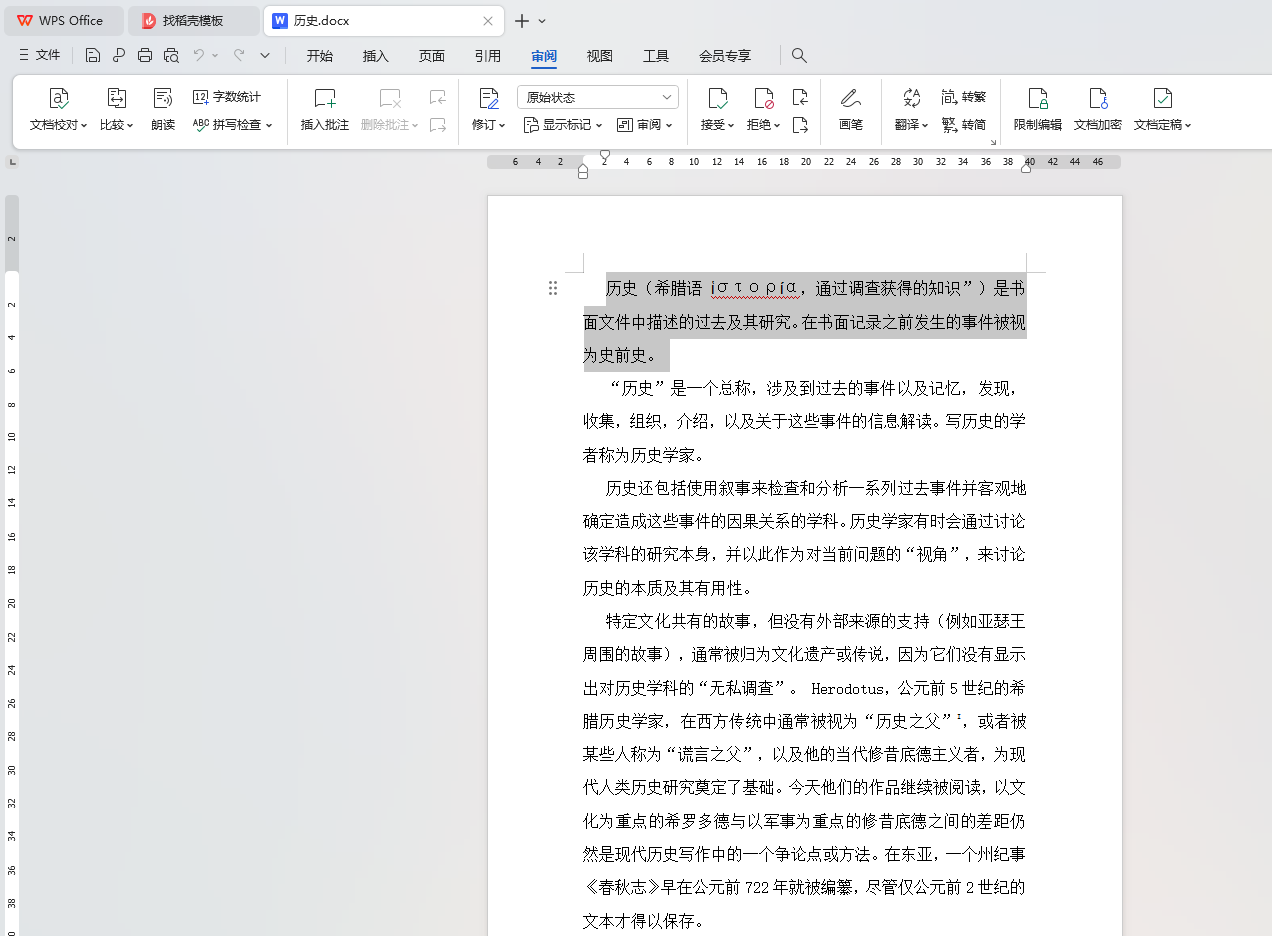The width and height of the screenshot is (1272, 936).
Task: Open the 文件 file menu
Action: [x=40, y=55]
